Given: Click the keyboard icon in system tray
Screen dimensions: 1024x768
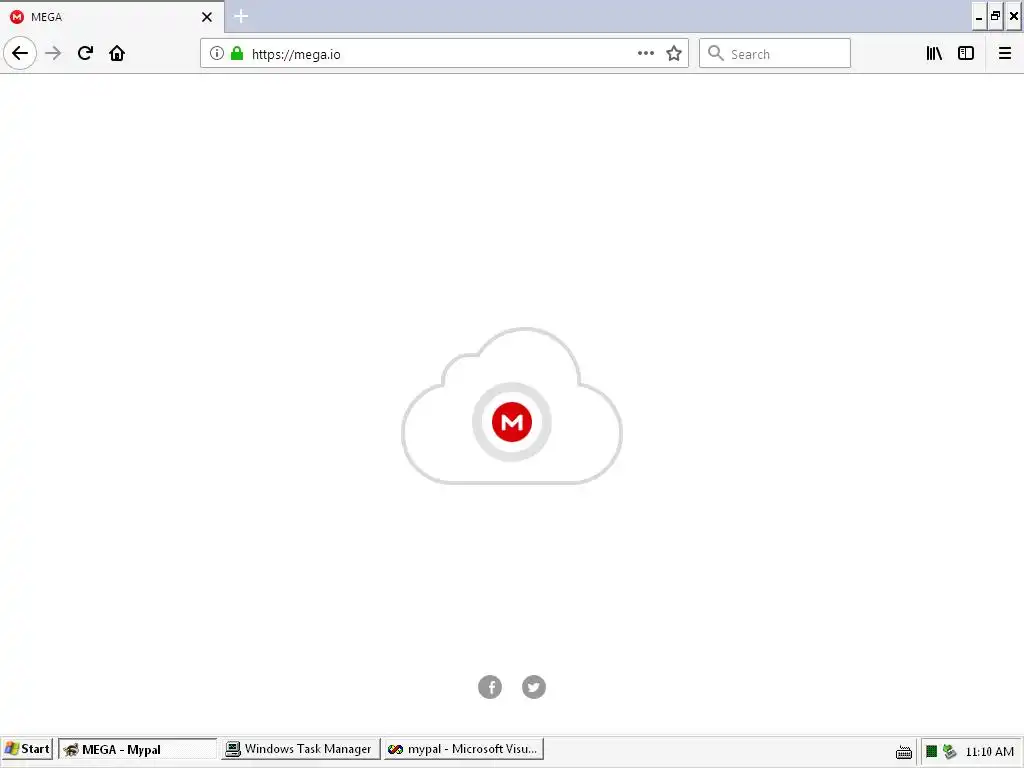Looking at the screenshot, I should tap(904, 752).
